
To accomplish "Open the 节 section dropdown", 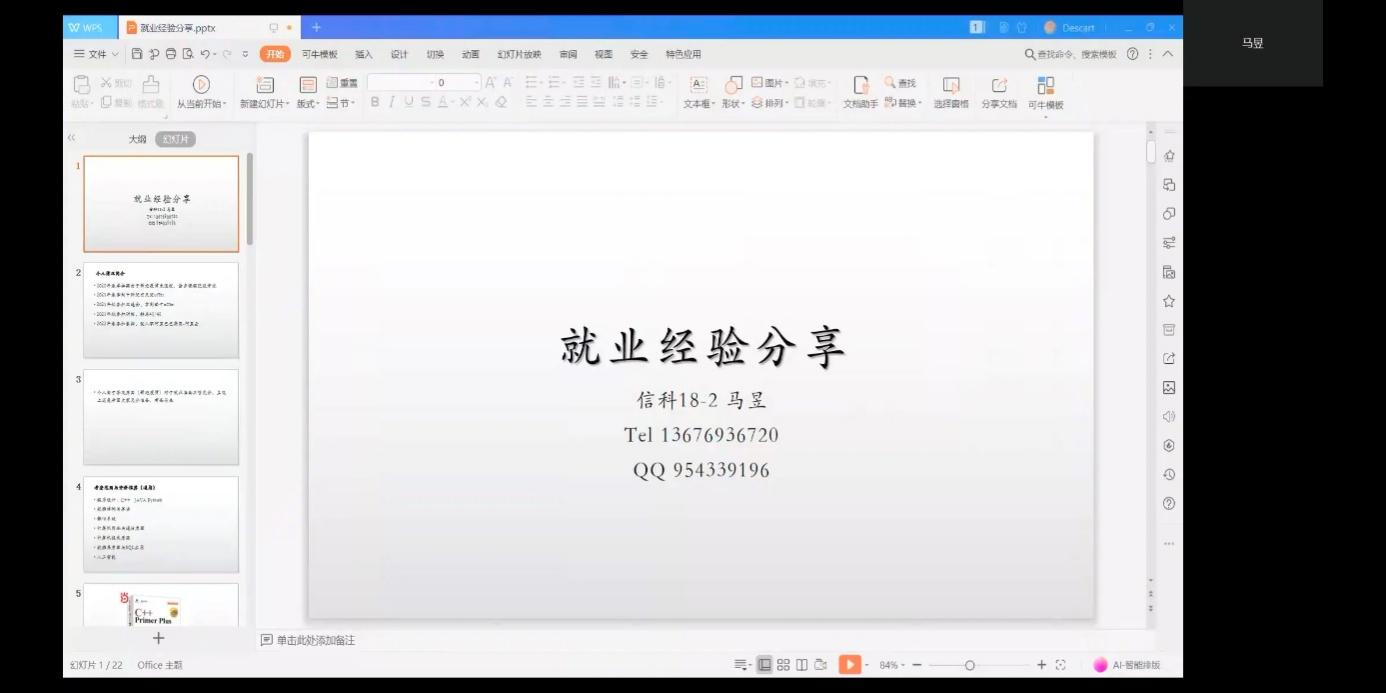I will [x=341, y=102].
